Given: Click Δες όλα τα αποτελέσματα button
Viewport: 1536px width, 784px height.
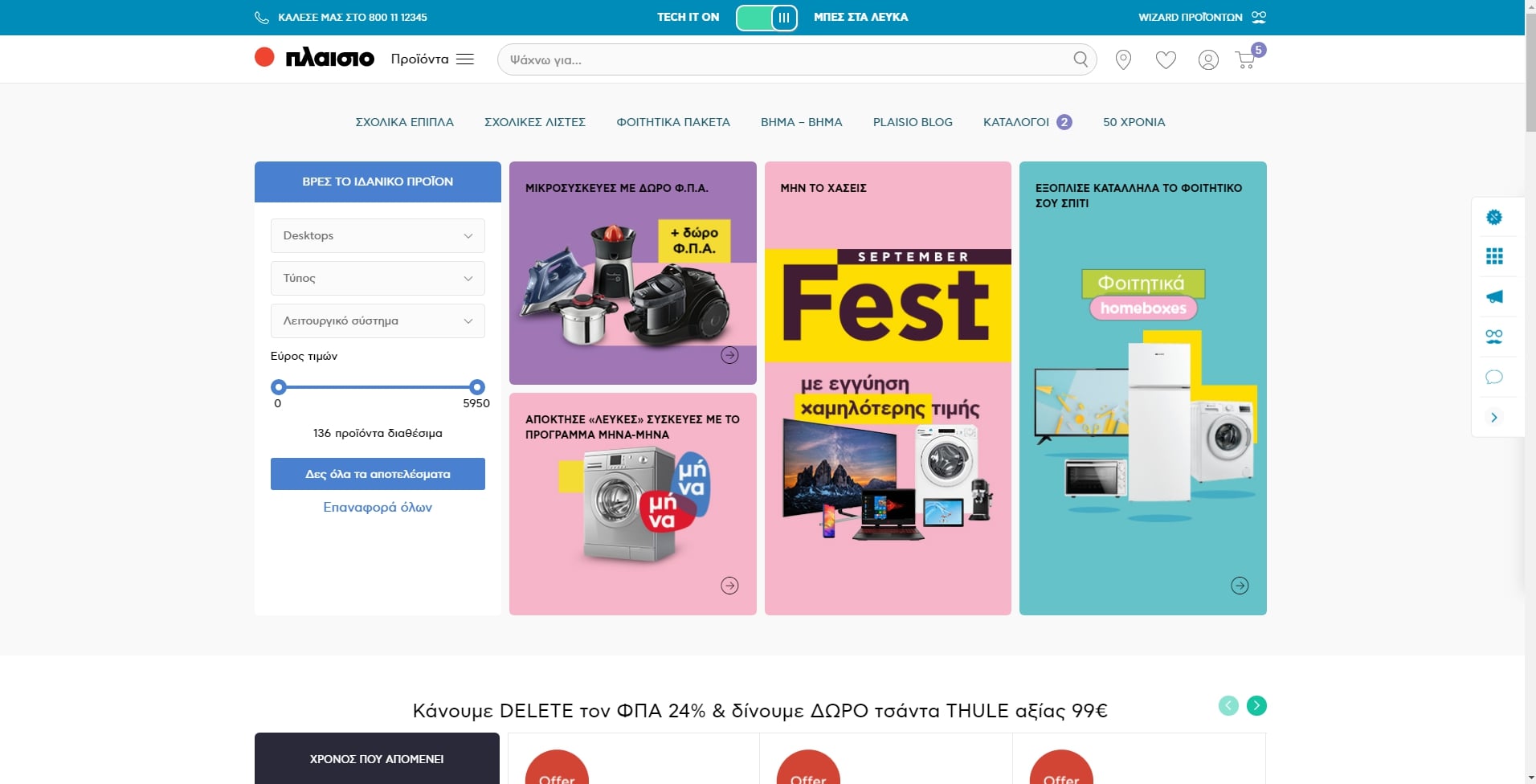Looking at the screenshot, I should [378, 474].
